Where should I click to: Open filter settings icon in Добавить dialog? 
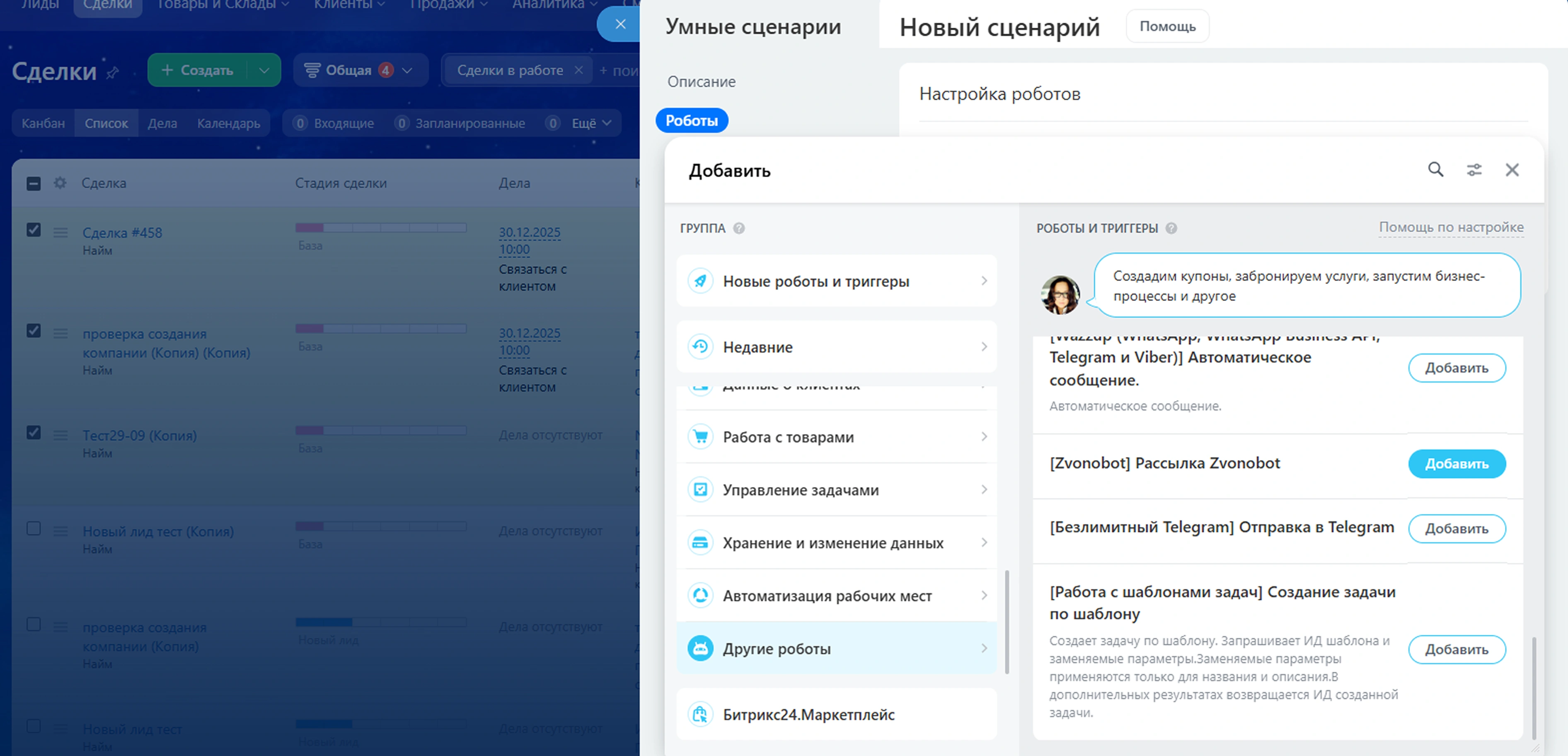coord(1474,170)
